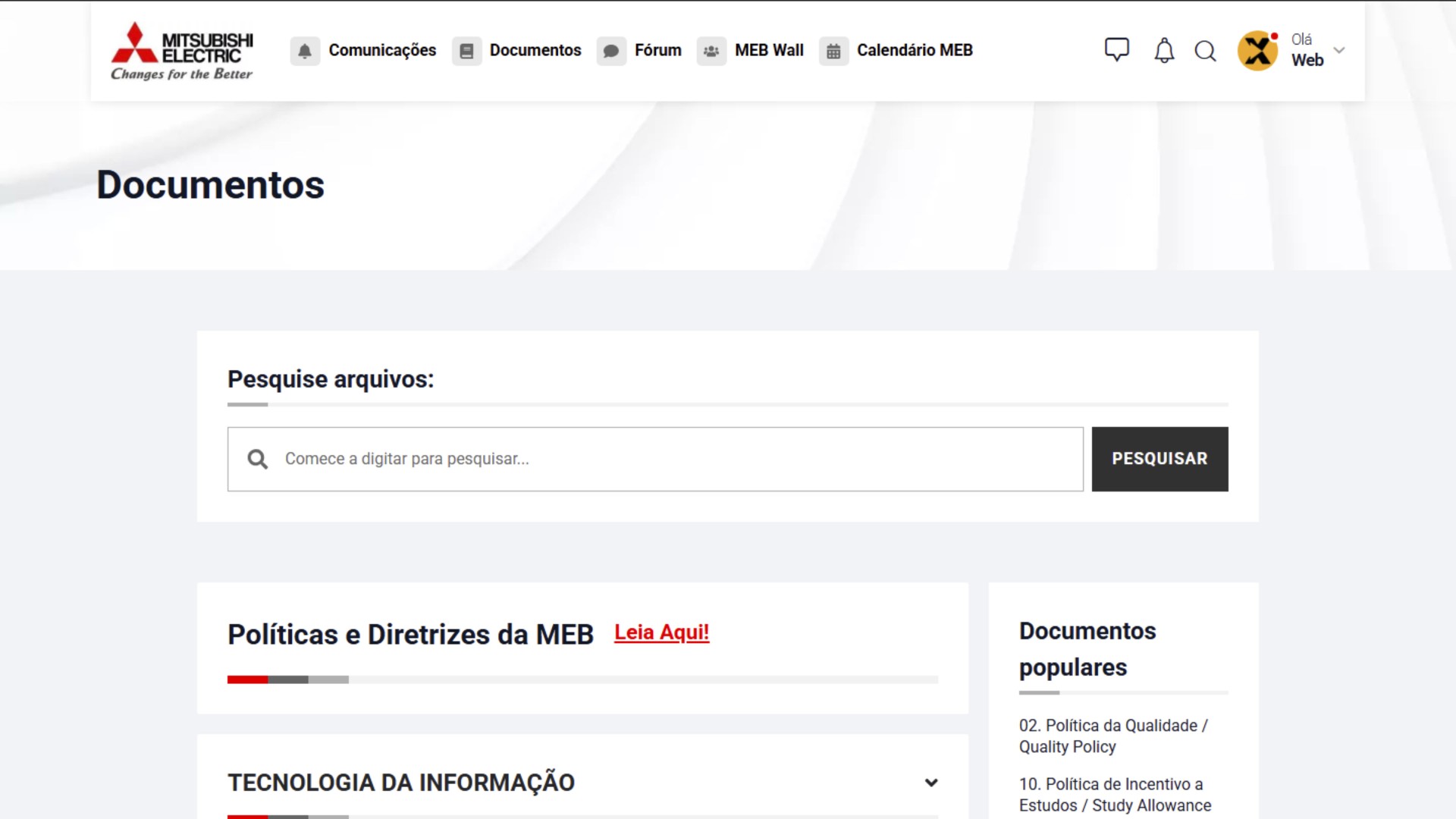1456x819 pixels.
Task: Click the header search magnifier icon
Action: click(1205, 51)
